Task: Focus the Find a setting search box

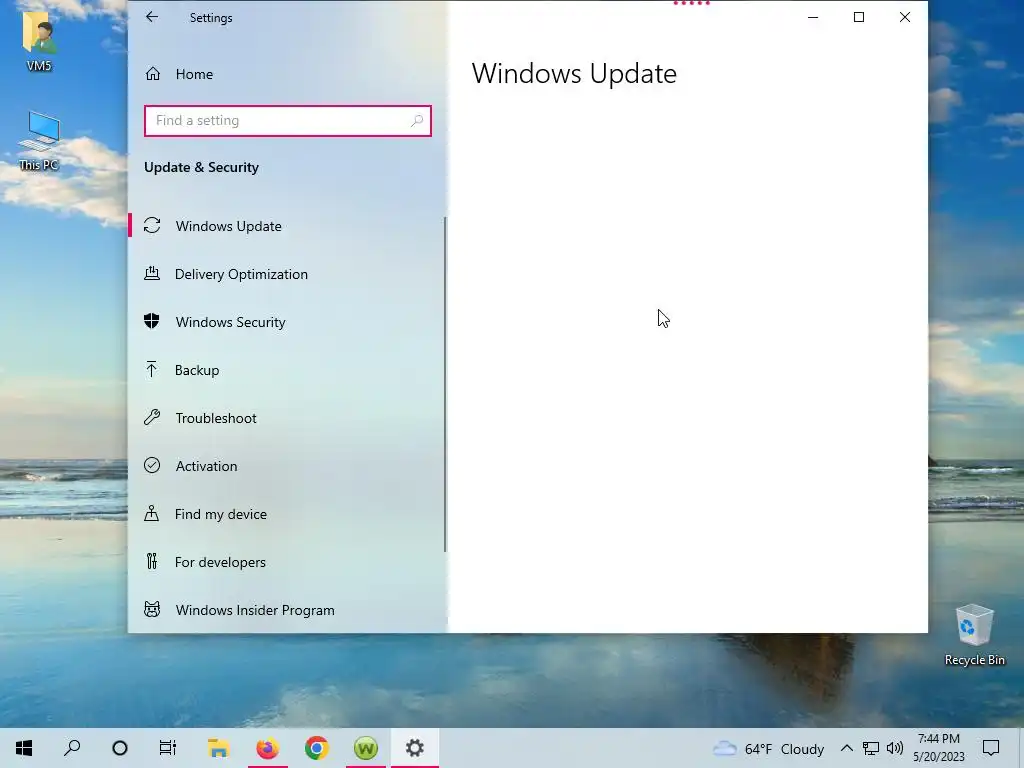Action: pos(287,121)
